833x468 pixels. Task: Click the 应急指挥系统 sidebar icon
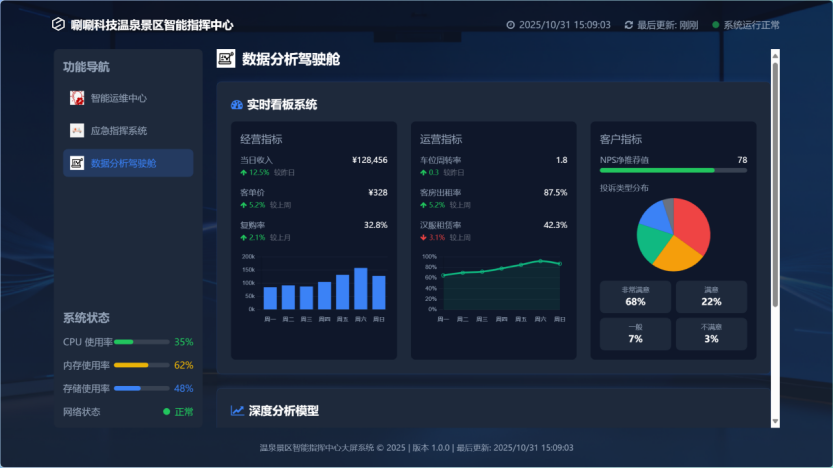tap(77, 130)
